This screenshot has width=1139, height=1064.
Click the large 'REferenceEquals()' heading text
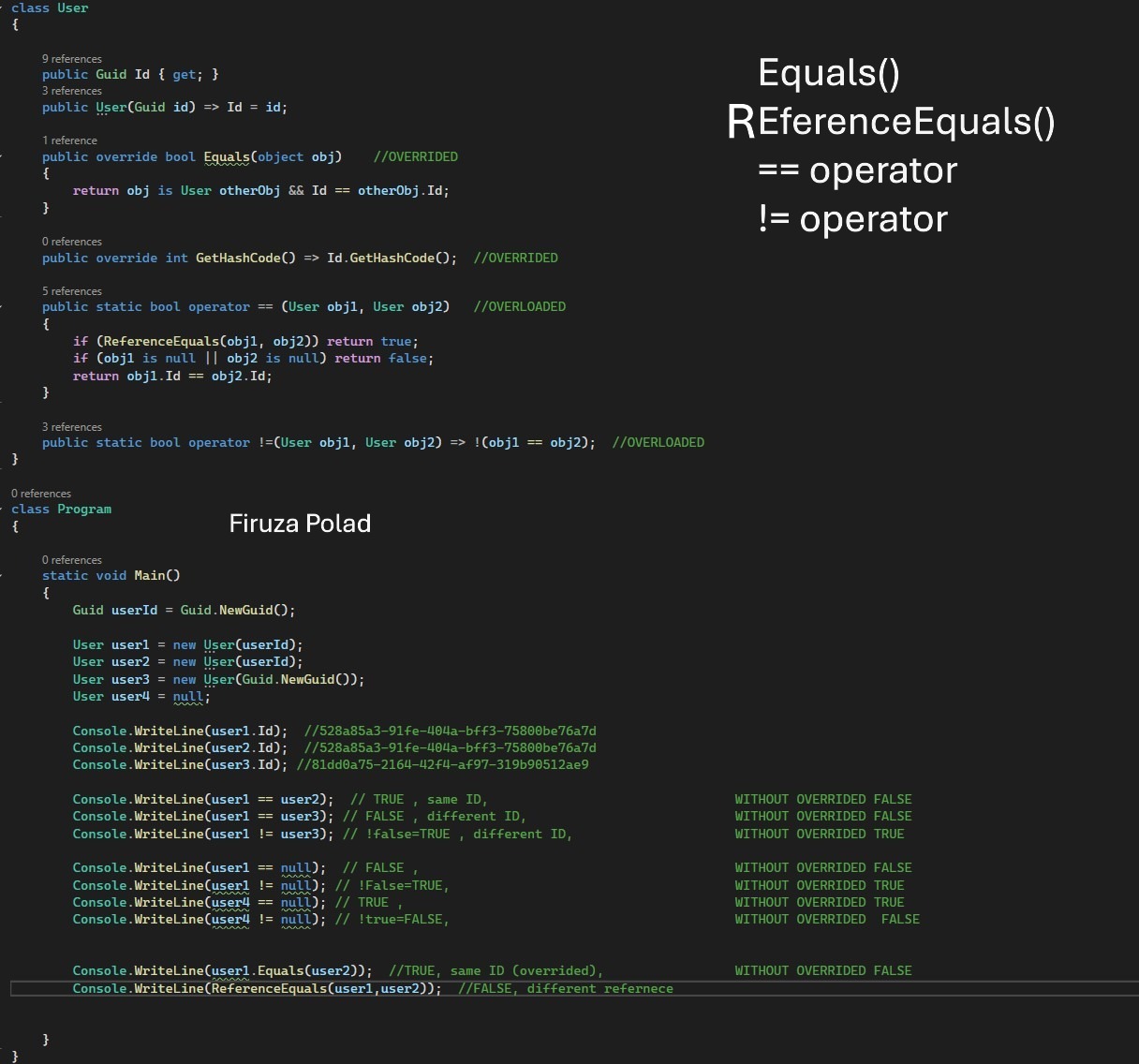click(891, 122)
